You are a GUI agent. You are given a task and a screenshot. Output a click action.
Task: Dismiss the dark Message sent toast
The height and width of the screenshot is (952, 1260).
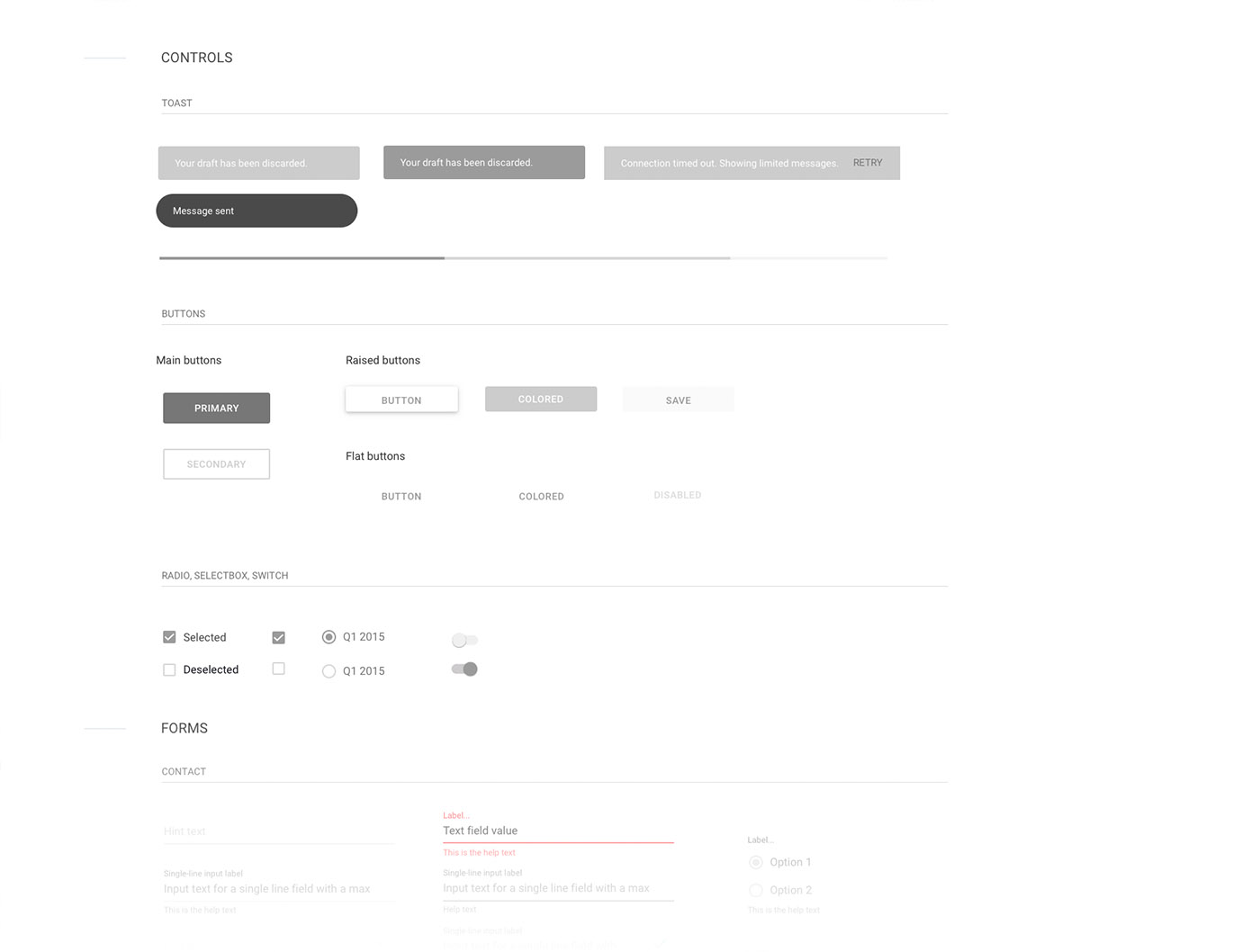point(256,211)
